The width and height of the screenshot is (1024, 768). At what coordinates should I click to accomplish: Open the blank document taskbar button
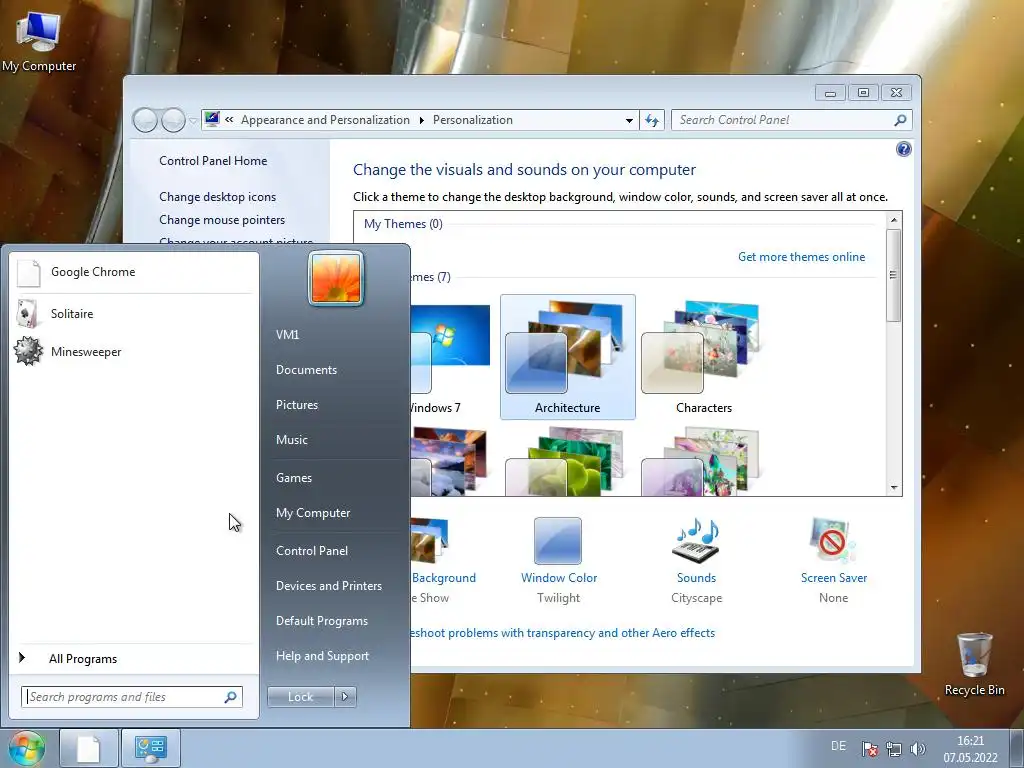pyautogui.click(x=89, y=748)
